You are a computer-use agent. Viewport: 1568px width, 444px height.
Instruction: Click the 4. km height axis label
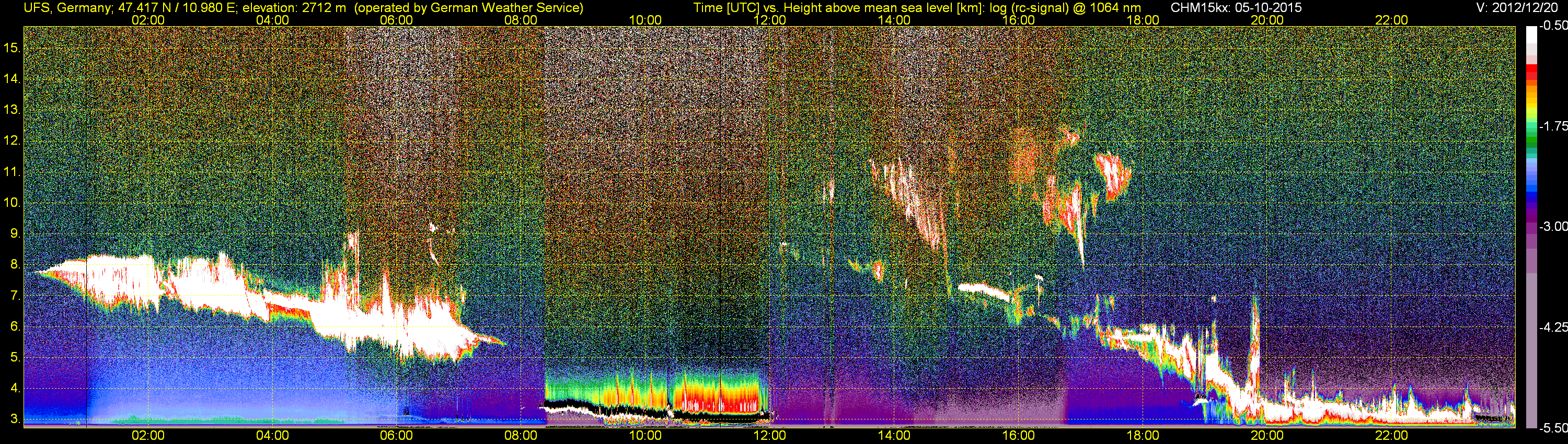click(x=15, y=388)
